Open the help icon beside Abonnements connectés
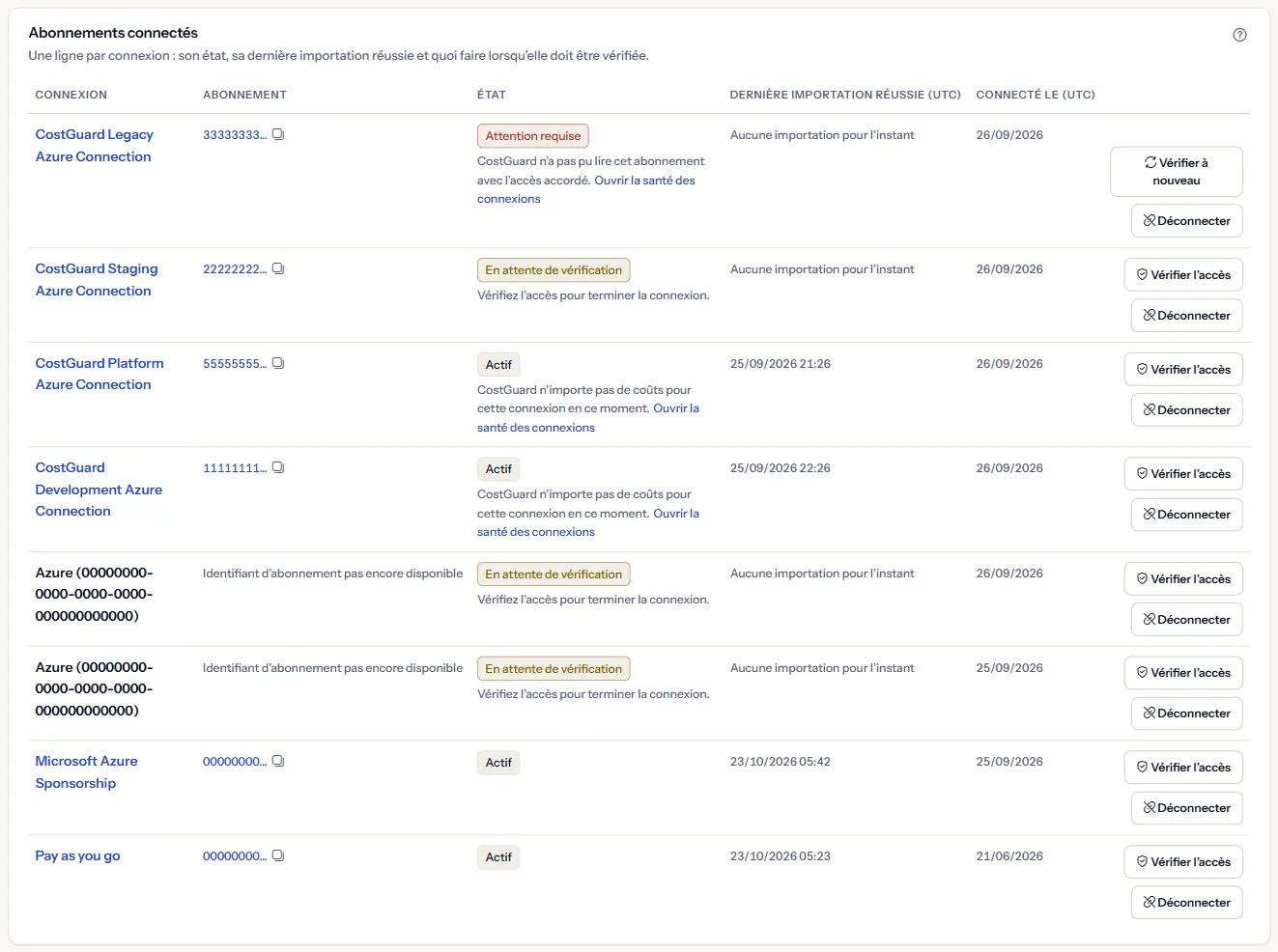 tap(1239, 35)
